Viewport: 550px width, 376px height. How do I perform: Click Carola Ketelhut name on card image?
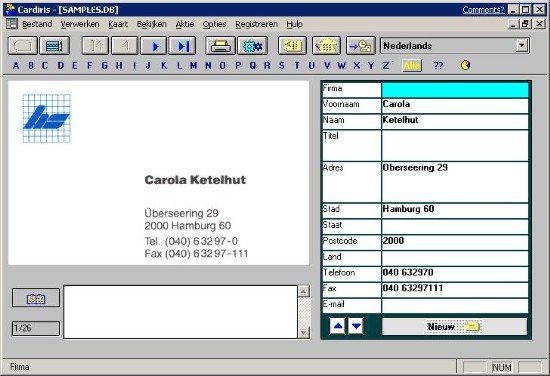[x=195, y=180]
